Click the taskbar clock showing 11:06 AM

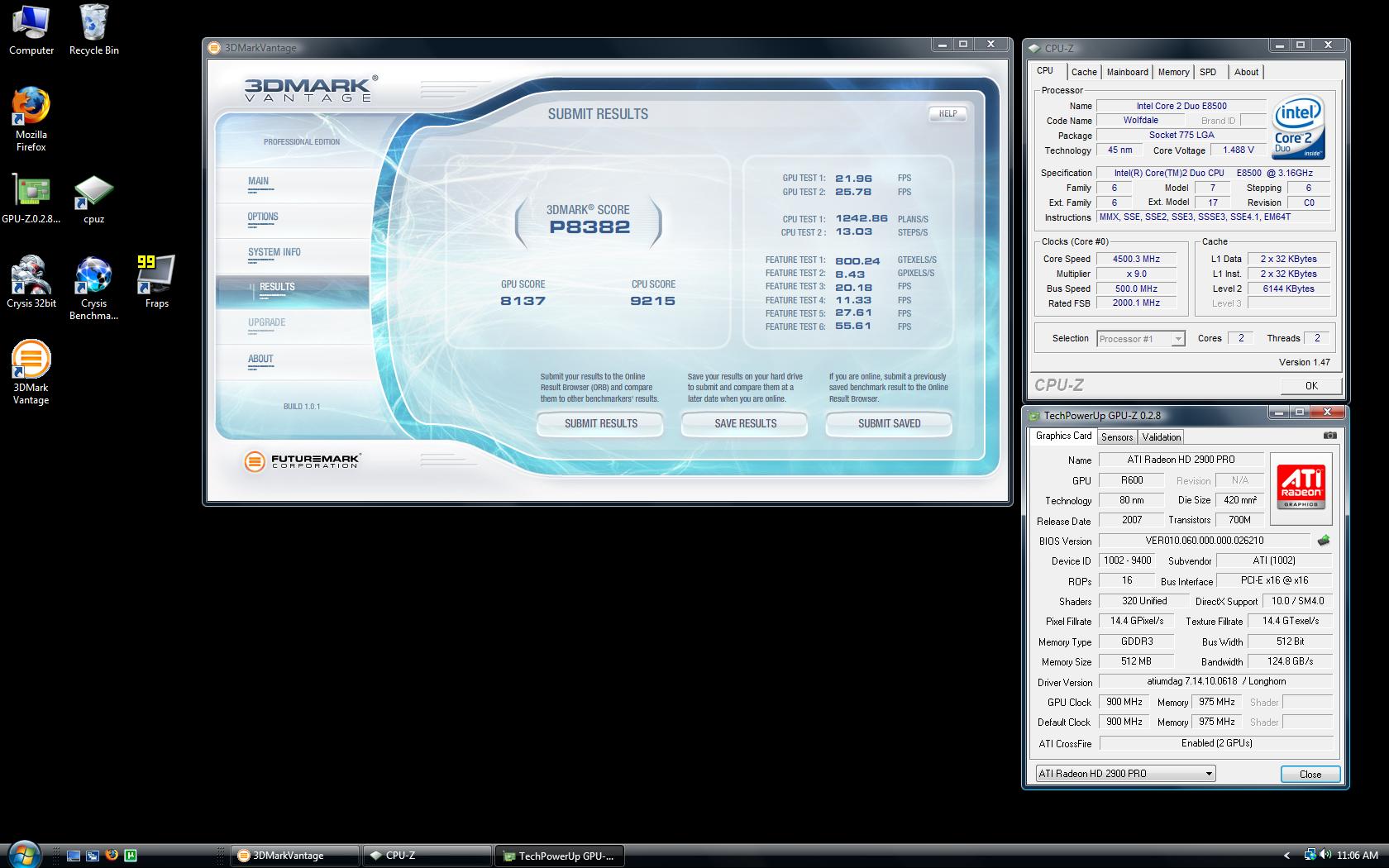point(1357,856)
